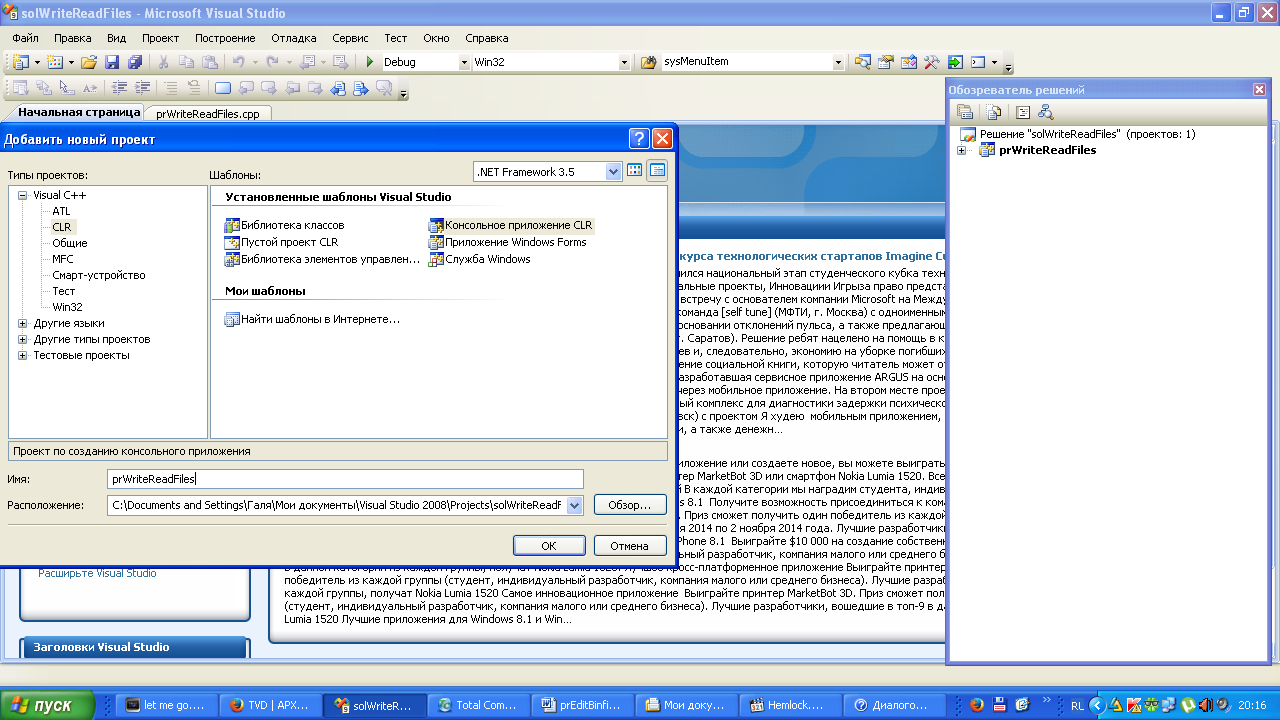Click Show All Files icon in Solution Explorer

click(x=993, y=112)
